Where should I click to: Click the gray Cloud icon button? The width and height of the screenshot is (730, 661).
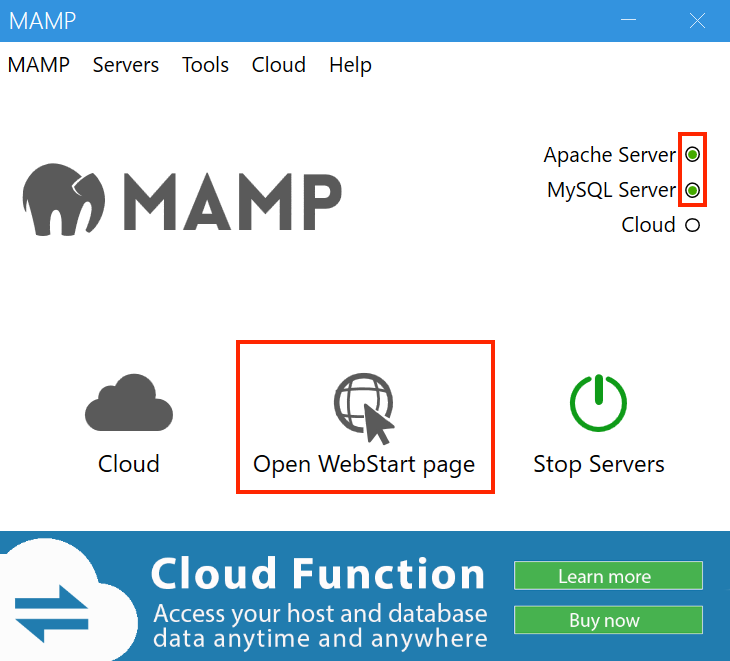[x=129, y=402]
